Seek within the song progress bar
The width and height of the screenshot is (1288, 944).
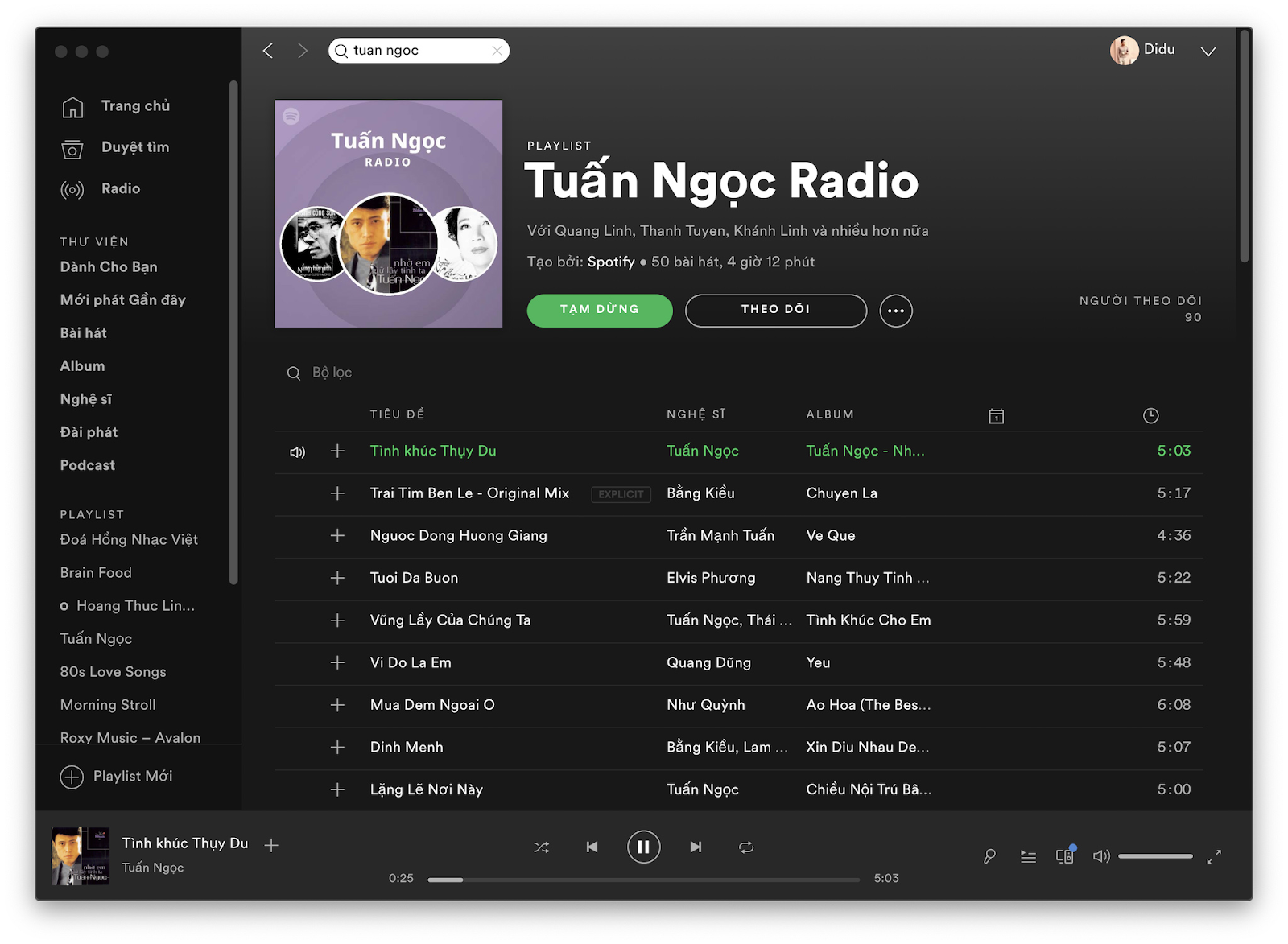(x=644, y=880)
